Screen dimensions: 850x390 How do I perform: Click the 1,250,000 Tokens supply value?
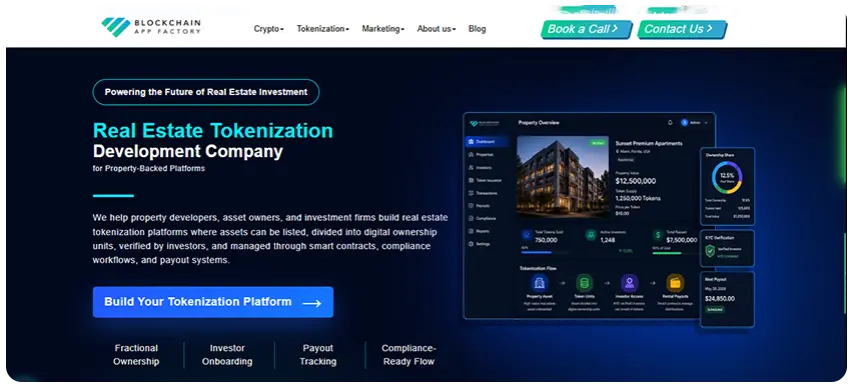coord(638,199)
